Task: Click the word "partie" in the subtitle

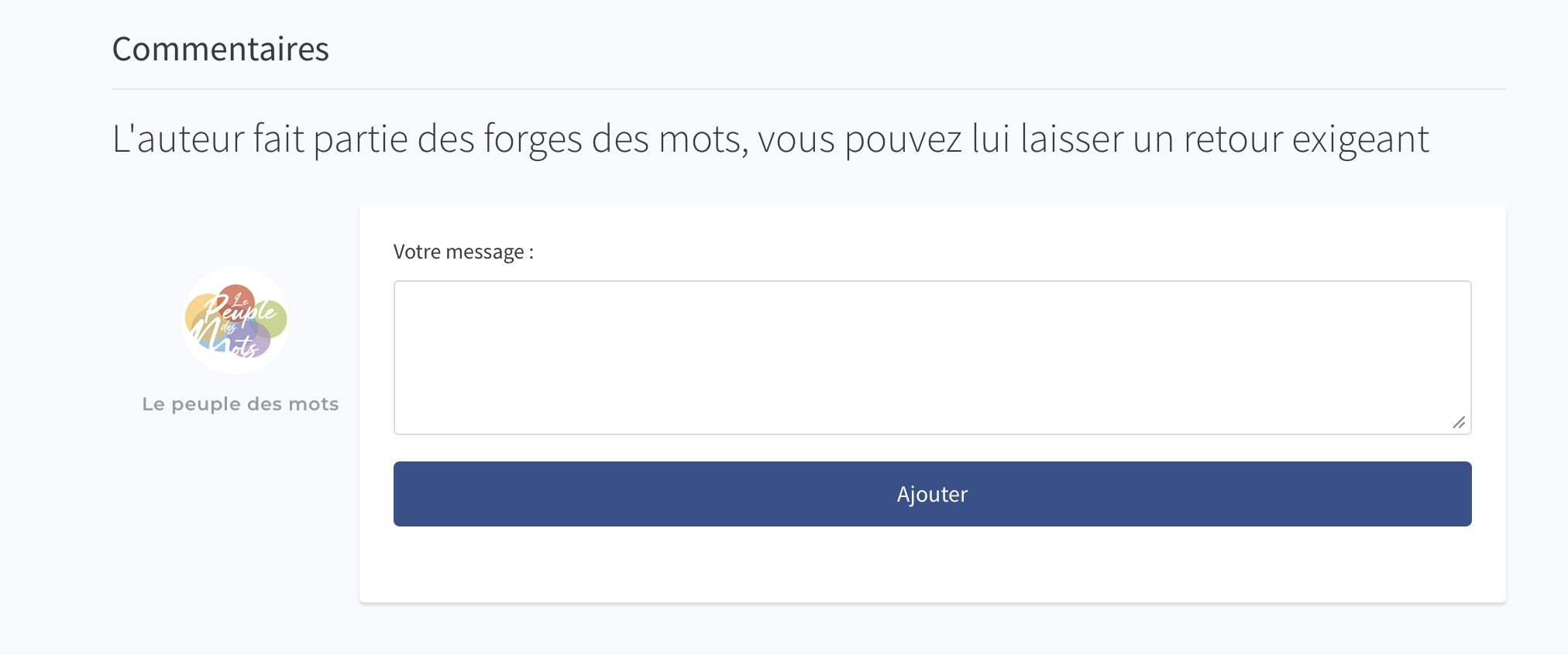Action: pyautogui.click(x=360, y=139)
